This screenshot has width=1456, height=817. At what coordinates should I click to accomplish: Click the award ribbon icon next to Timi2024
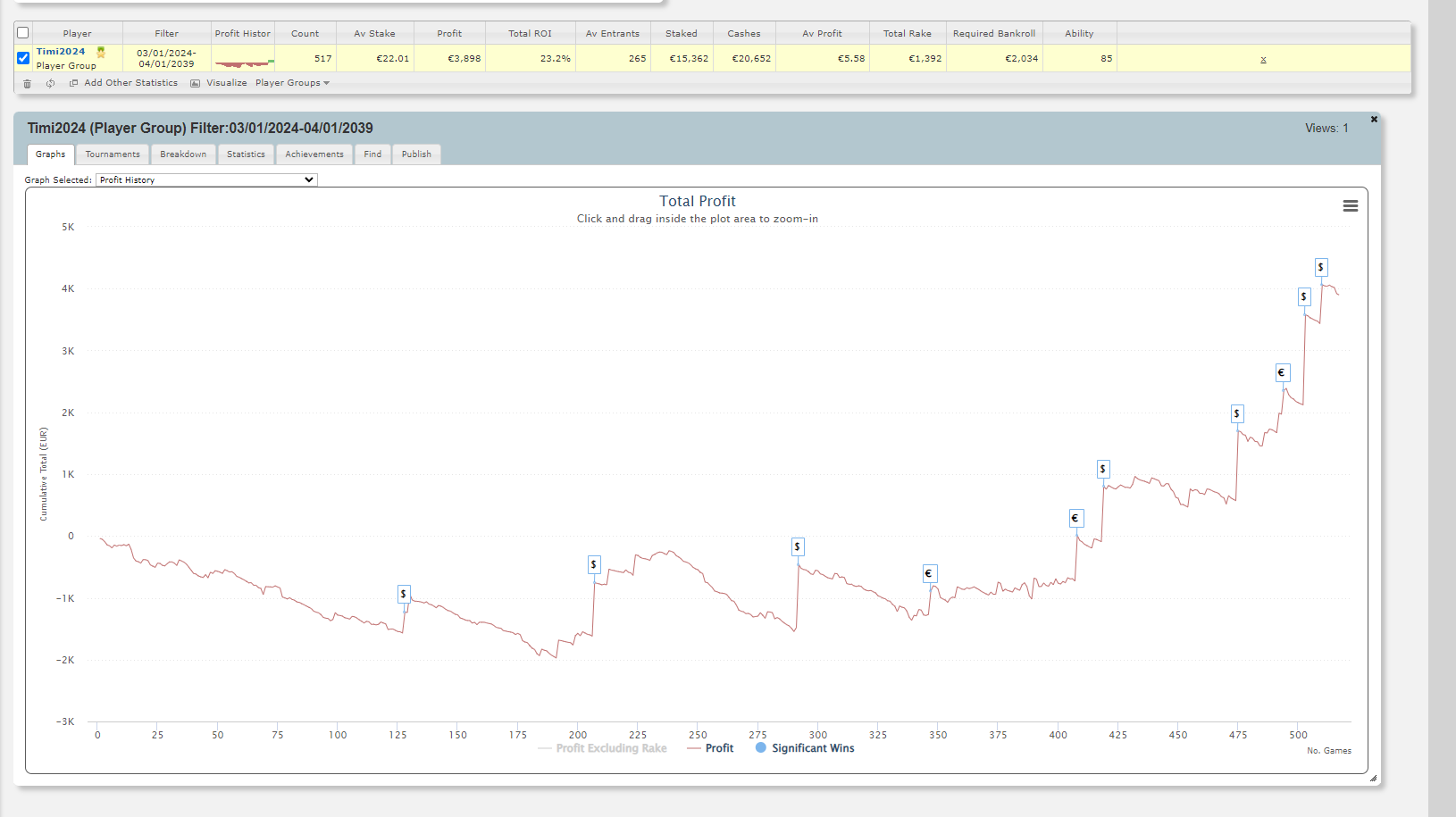(x=101, y=52)
